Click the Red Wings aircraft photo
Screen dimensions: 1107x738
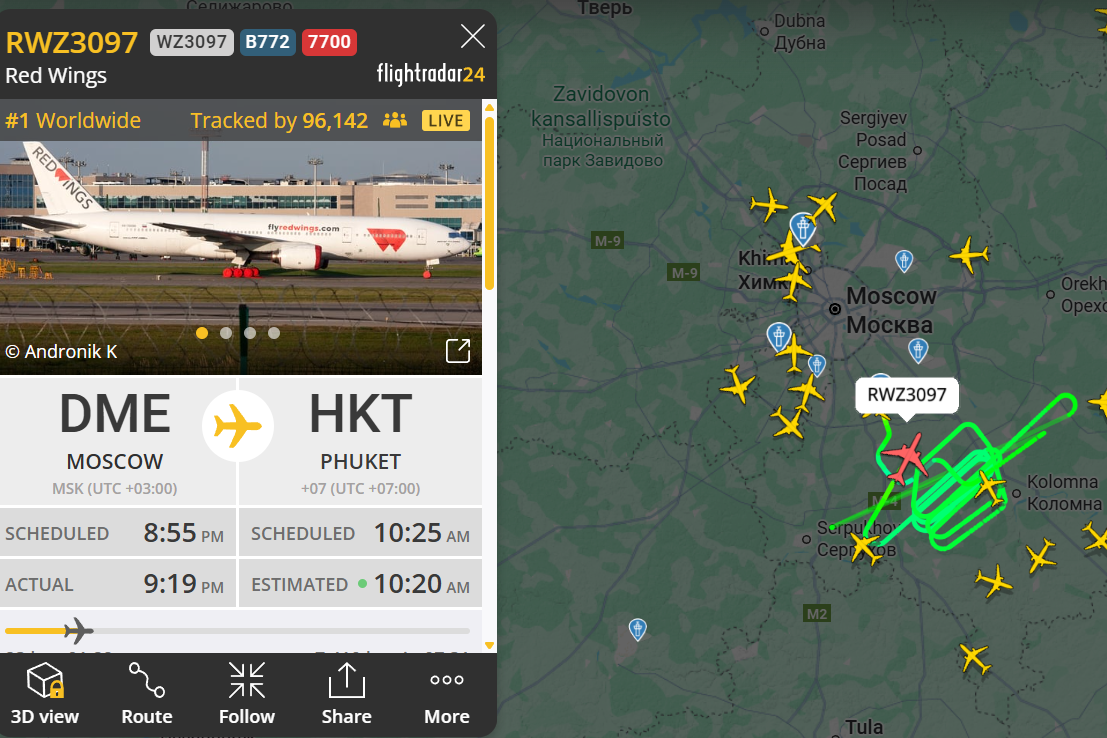tap(241, 257)
